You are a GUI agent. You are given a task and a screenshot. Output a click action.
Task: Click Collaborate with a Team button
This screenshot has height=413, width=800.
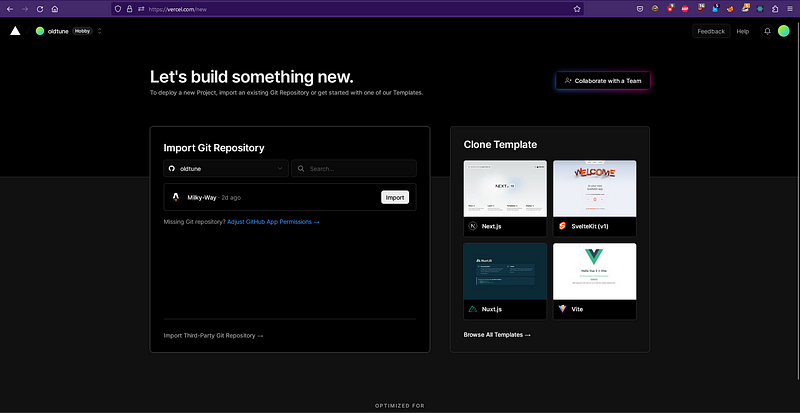(x=603, y=81)
